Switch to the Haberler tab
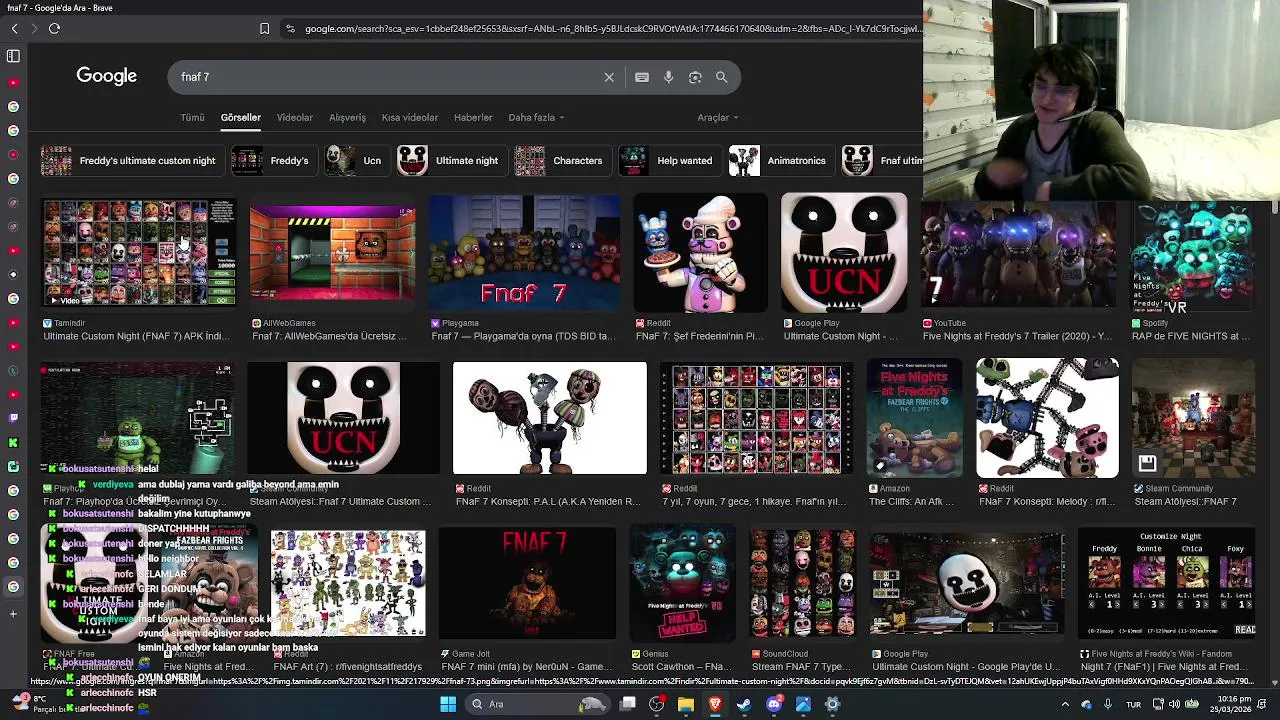 coord(473,118)
